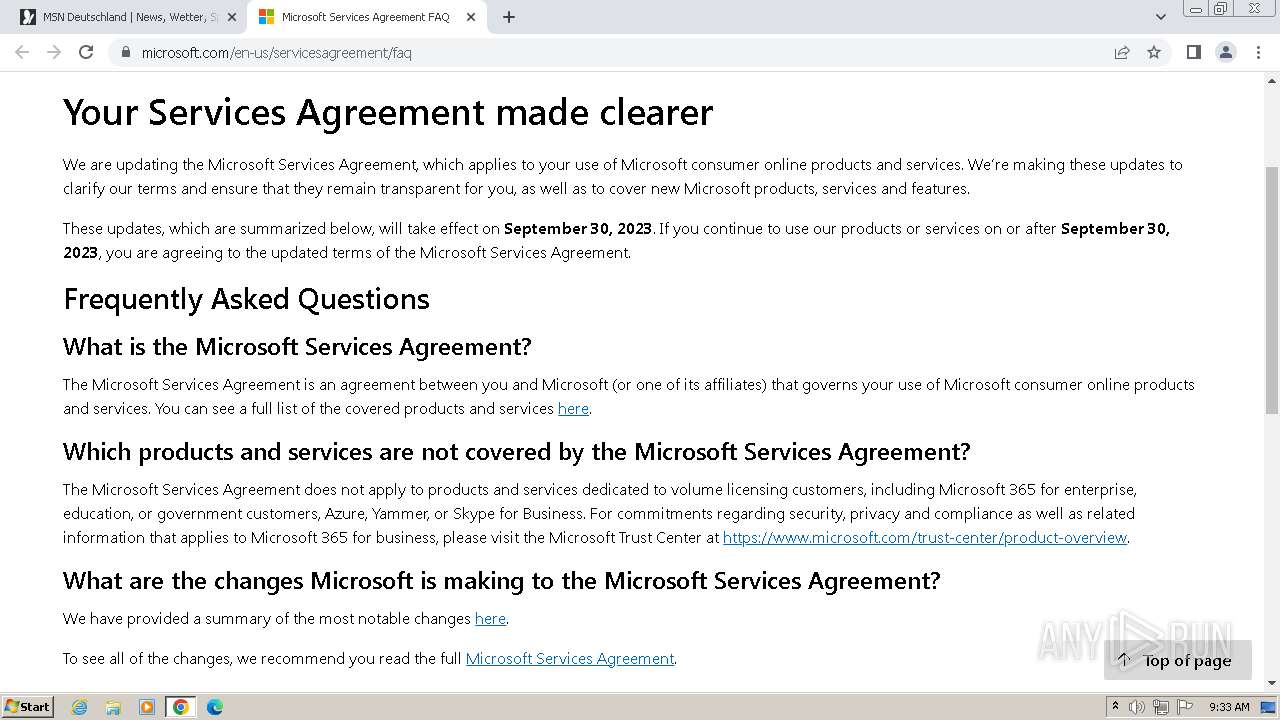Select the Microsoft Services Agreement FAQ tab
The width and height of the screenshot is (1280, 720).
point(365,17)
